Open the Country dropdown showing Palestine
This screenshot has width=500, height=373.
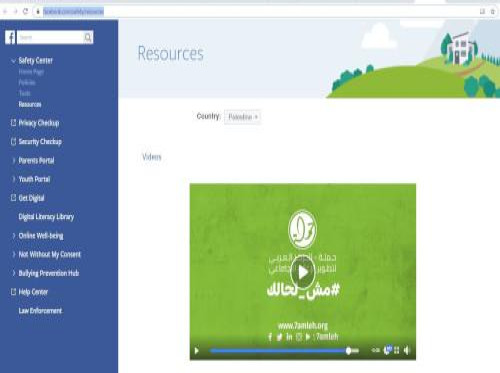[x=242, y=117]
